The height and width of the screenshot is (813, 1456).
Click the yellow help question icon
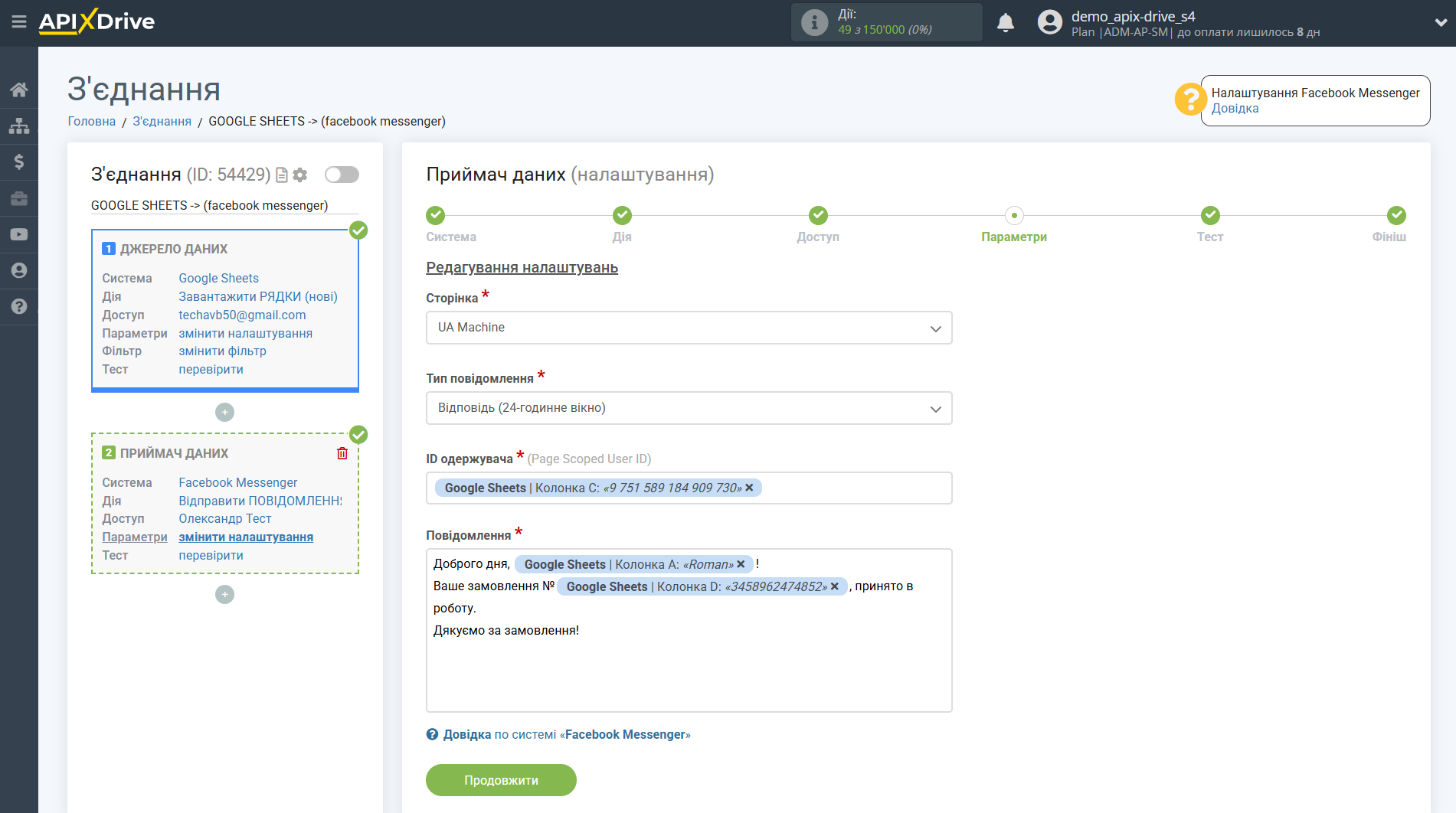1190,100
